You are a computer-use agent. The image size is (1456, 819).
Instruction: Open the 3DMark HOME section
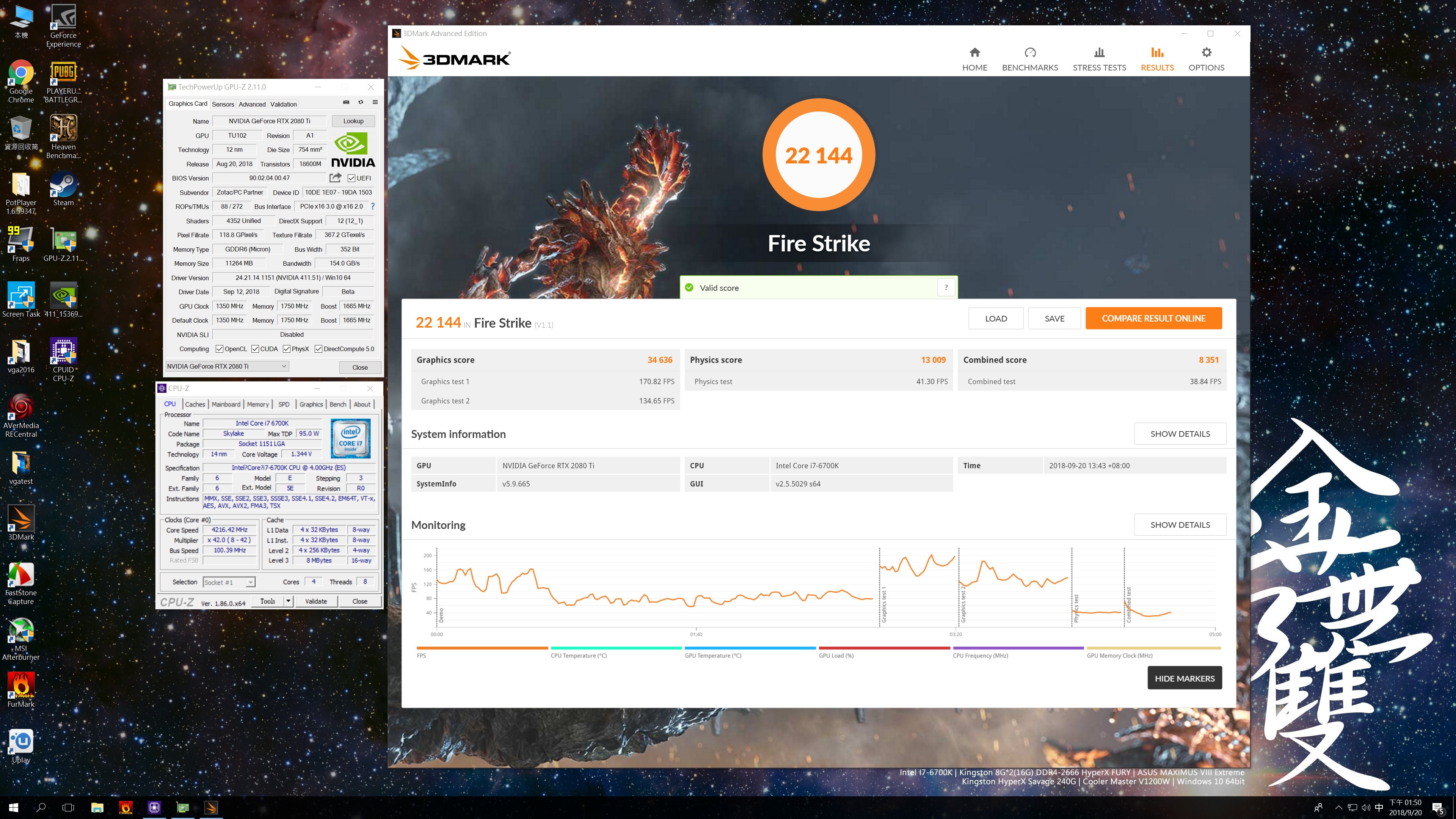click(974, 60)
